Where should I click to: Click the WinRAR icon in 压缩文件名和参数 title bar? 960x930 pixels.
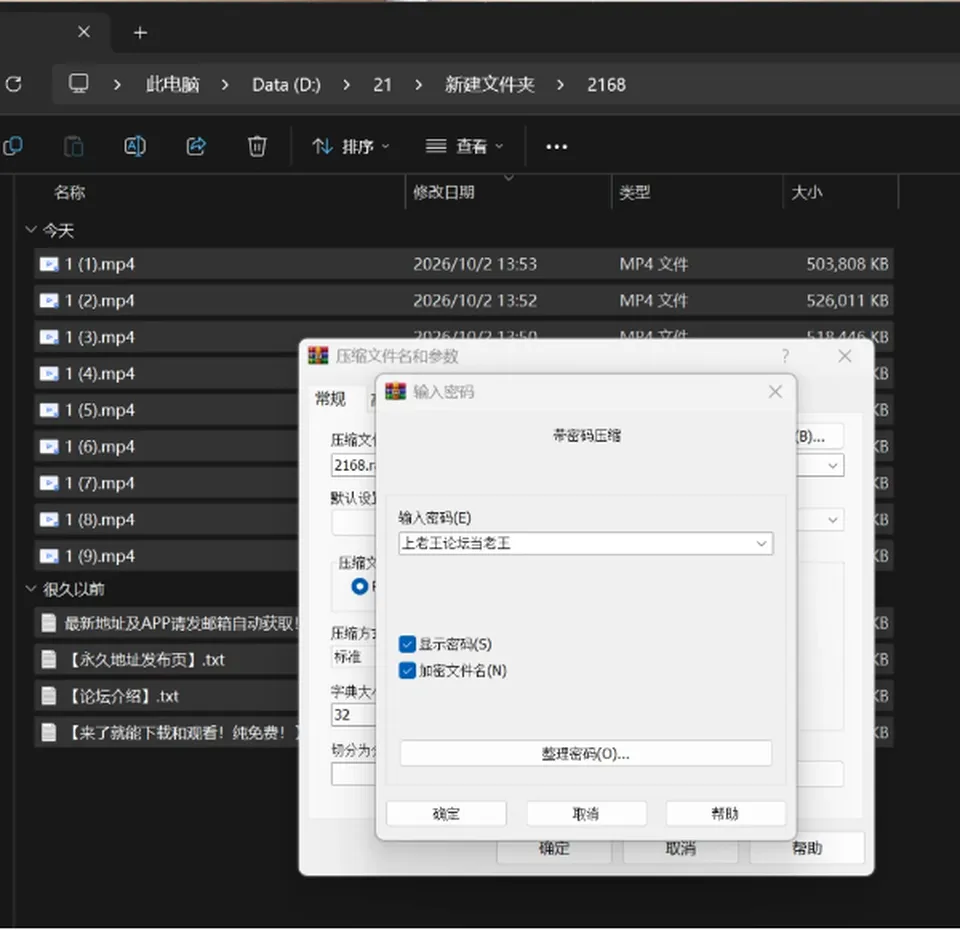318,355
